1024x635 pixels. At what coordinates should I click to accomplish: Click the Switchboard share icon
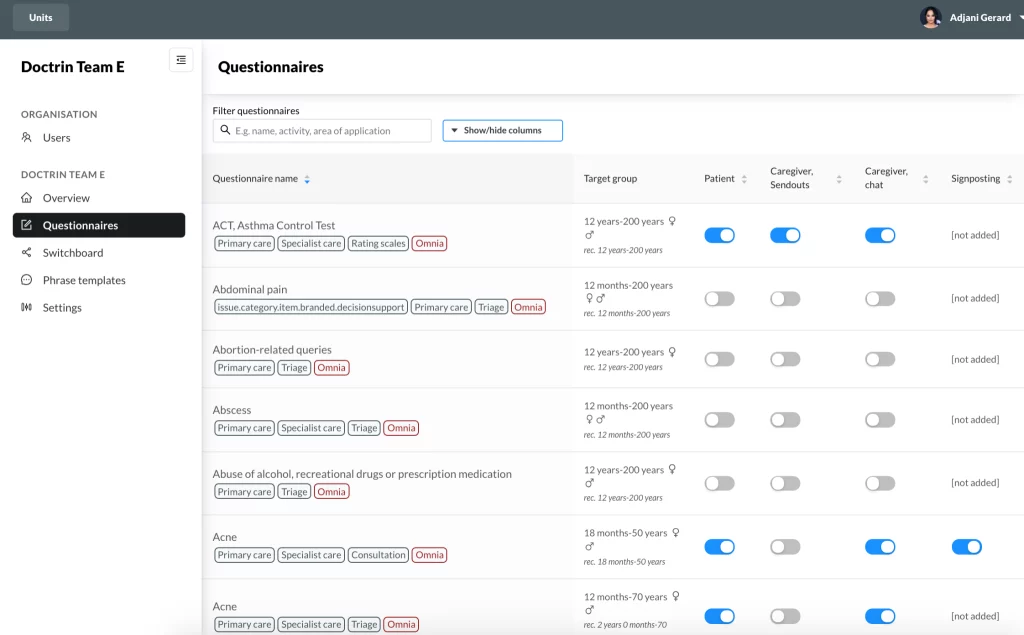(27, 252)
